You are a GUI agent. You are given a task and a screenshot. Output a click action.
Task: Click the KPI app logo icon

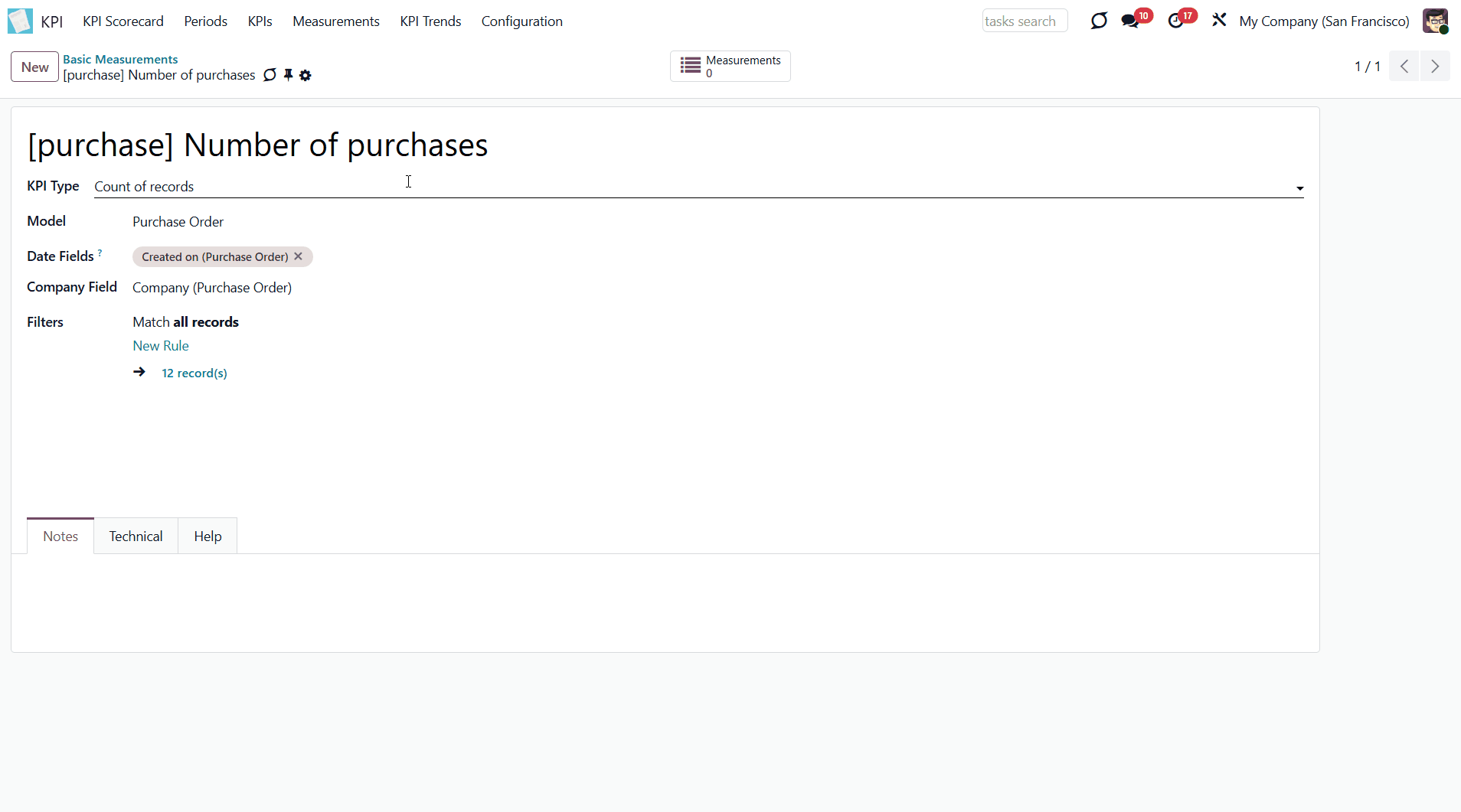[x=20, y=21]
